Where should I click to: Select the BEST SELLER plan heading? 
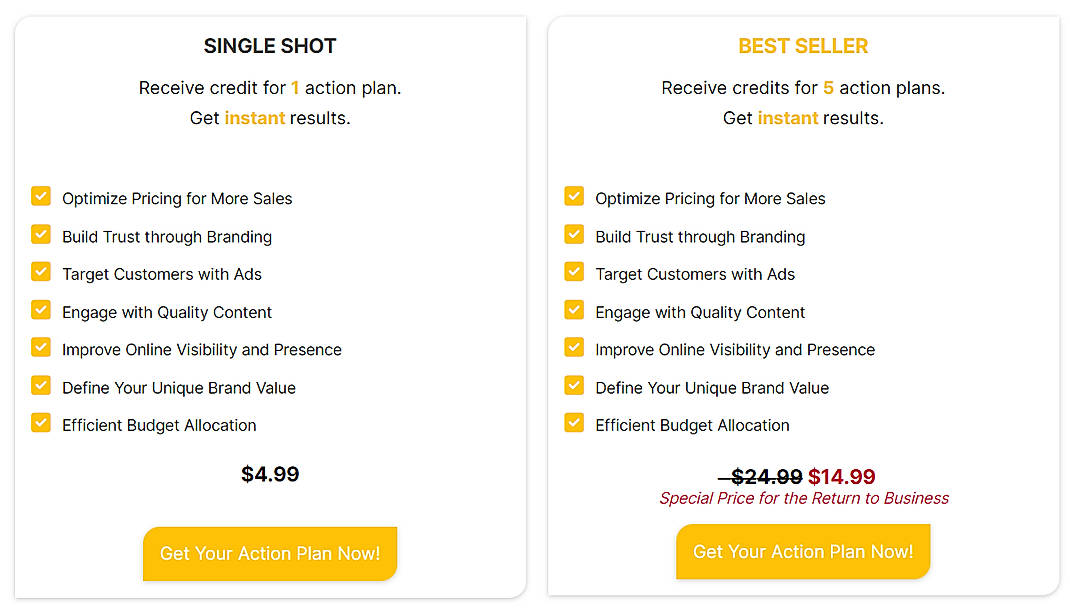[803, 45]
